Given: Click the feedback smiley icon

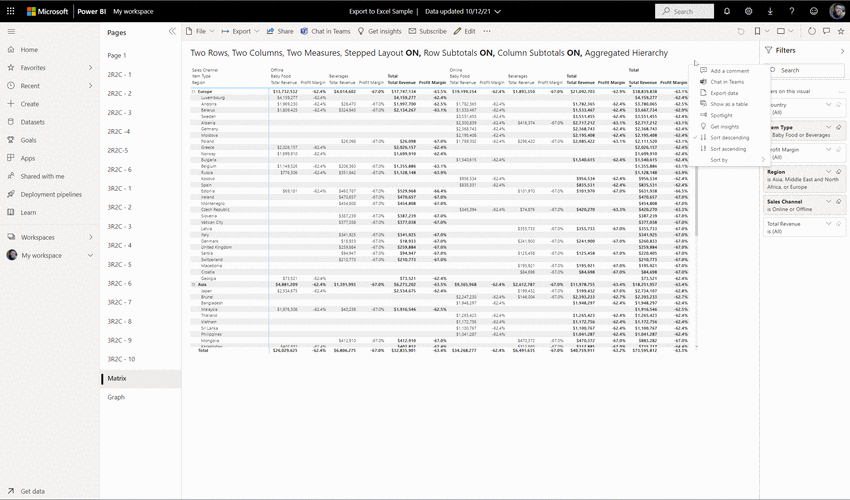Looking at the screenshot, I should pyautogui.click(x=814, y=11).
